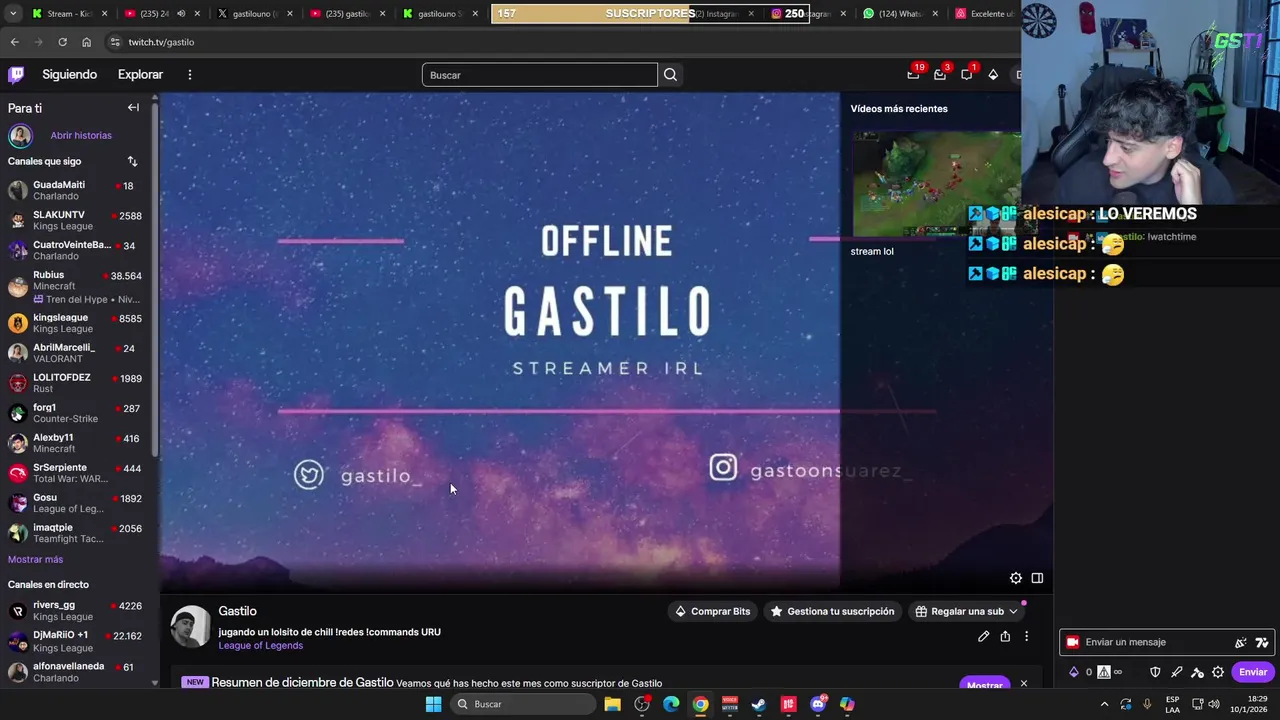Viewport: 1280px width, 720px height.
Task: Open DjMaRiiO +1 live channel
Action: click(x=79, y=641)
